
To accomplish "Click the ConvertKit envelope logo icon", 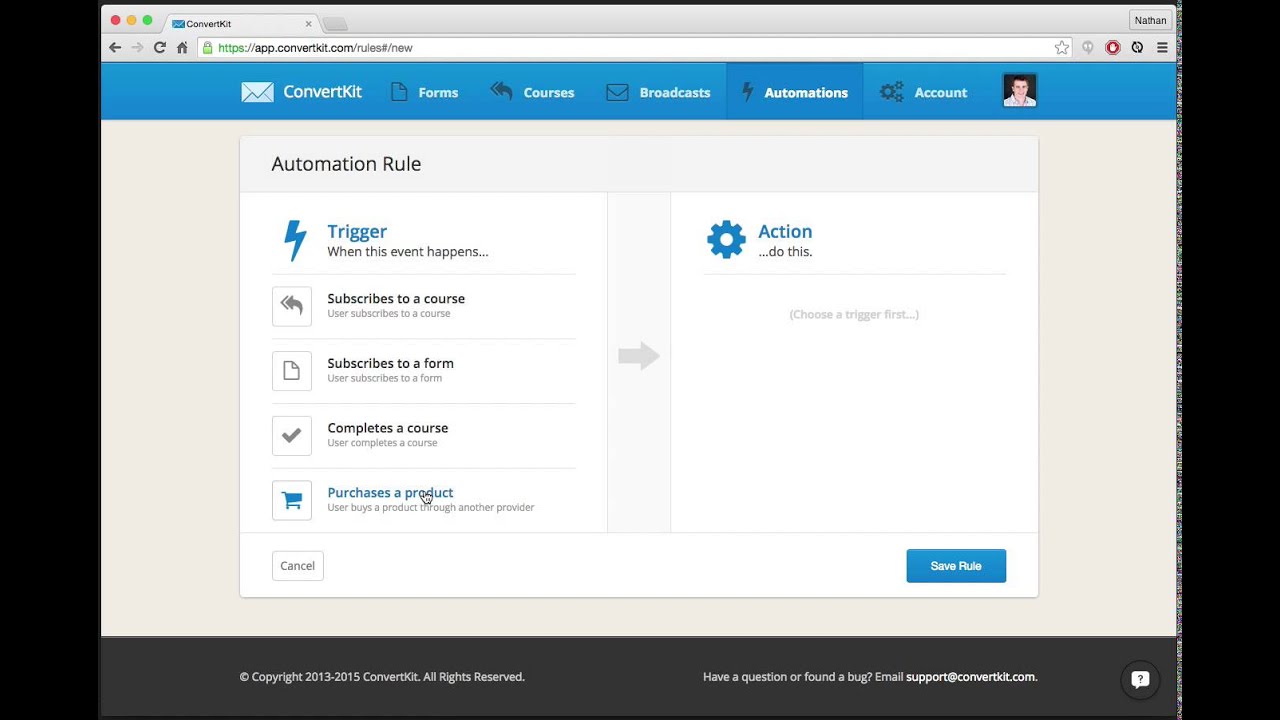I will (x=257, y=92).
